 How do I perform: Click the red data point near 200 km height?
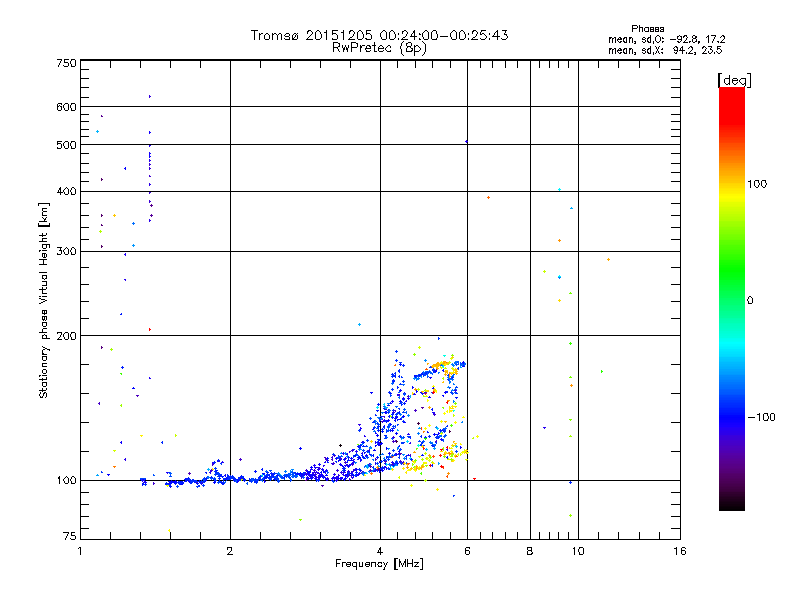point(149,330)
